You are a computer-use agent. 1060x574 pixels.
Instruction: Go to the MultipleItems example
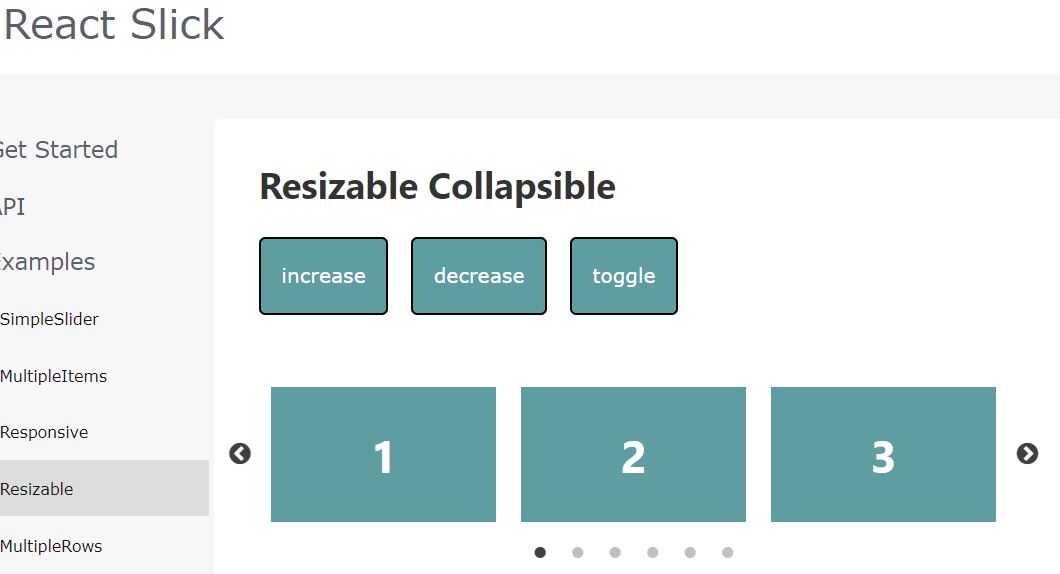coord(53,376)
